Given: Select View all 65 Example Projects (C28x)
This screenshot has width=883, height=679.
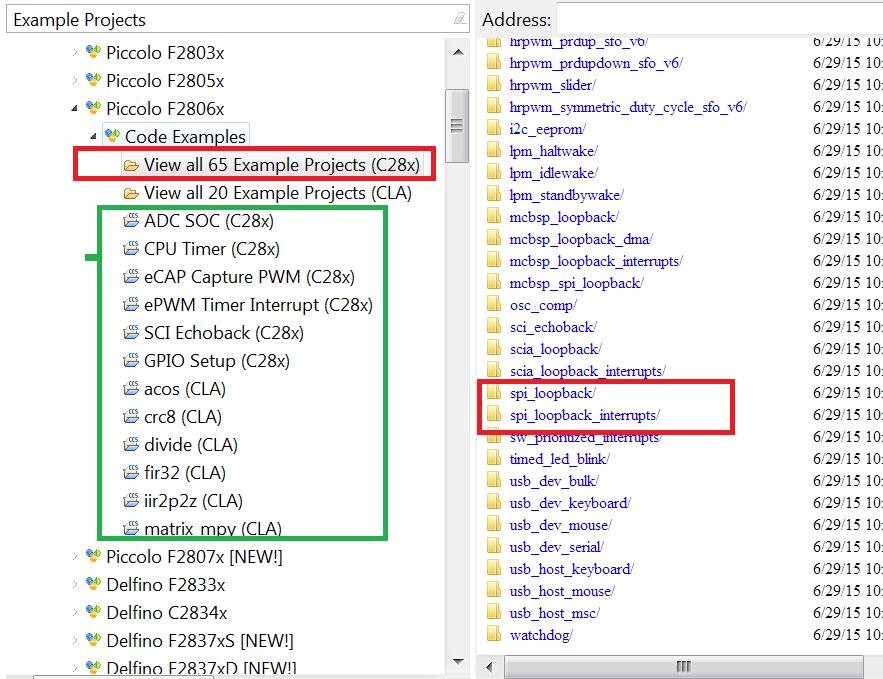Looking at the screenshot, I should (x=282, y=165).
